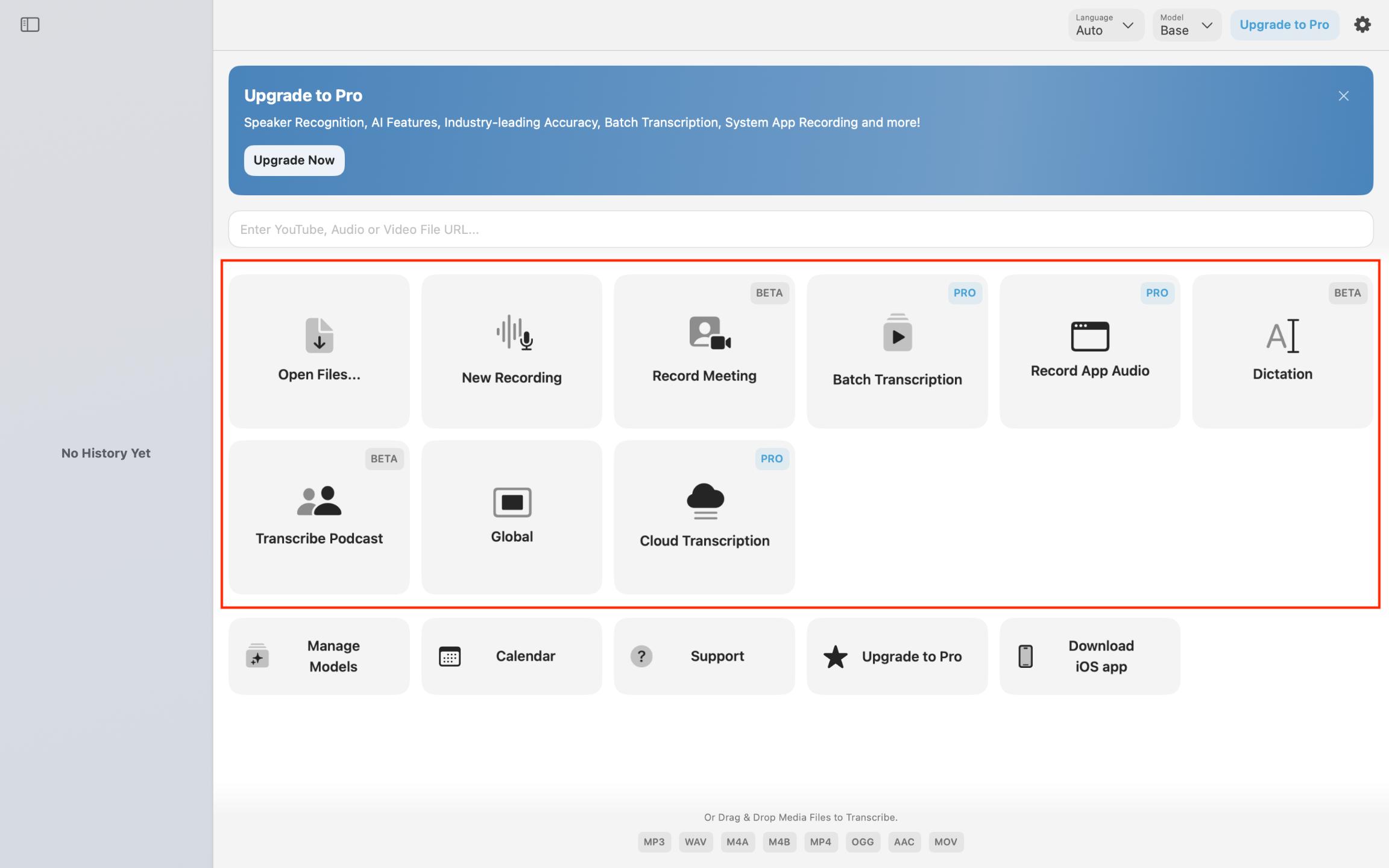1389x868 pixels.
Task: Close the Upgrade to Pro banner
Action: click(1343, 96)
